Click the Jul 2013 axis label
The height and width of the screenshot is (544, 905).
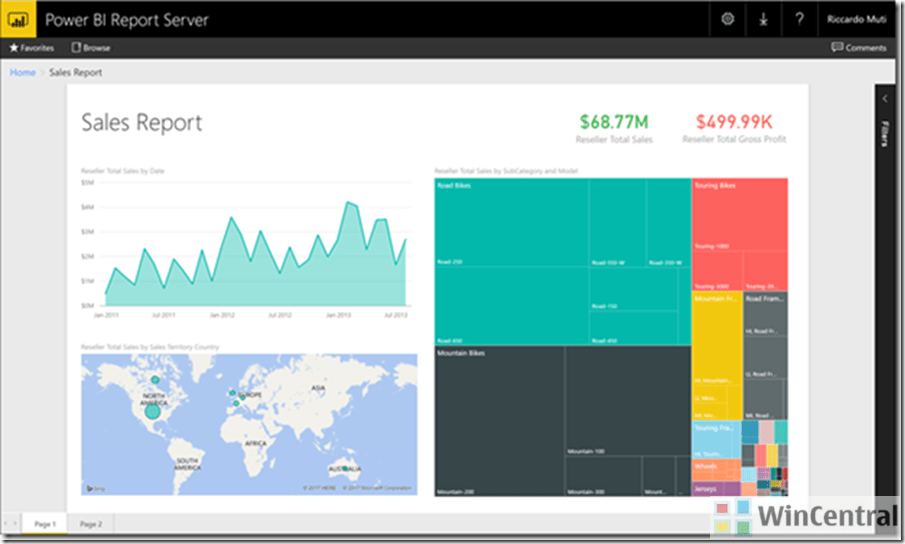click(x=396, y=315)
